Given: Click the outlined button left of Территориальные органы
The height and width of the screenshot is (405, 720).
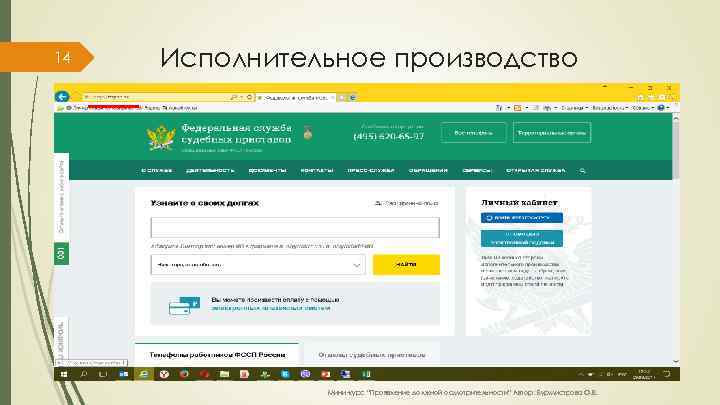Looking at the screenshot, I should pyautogui.click(x=474, y=133).
